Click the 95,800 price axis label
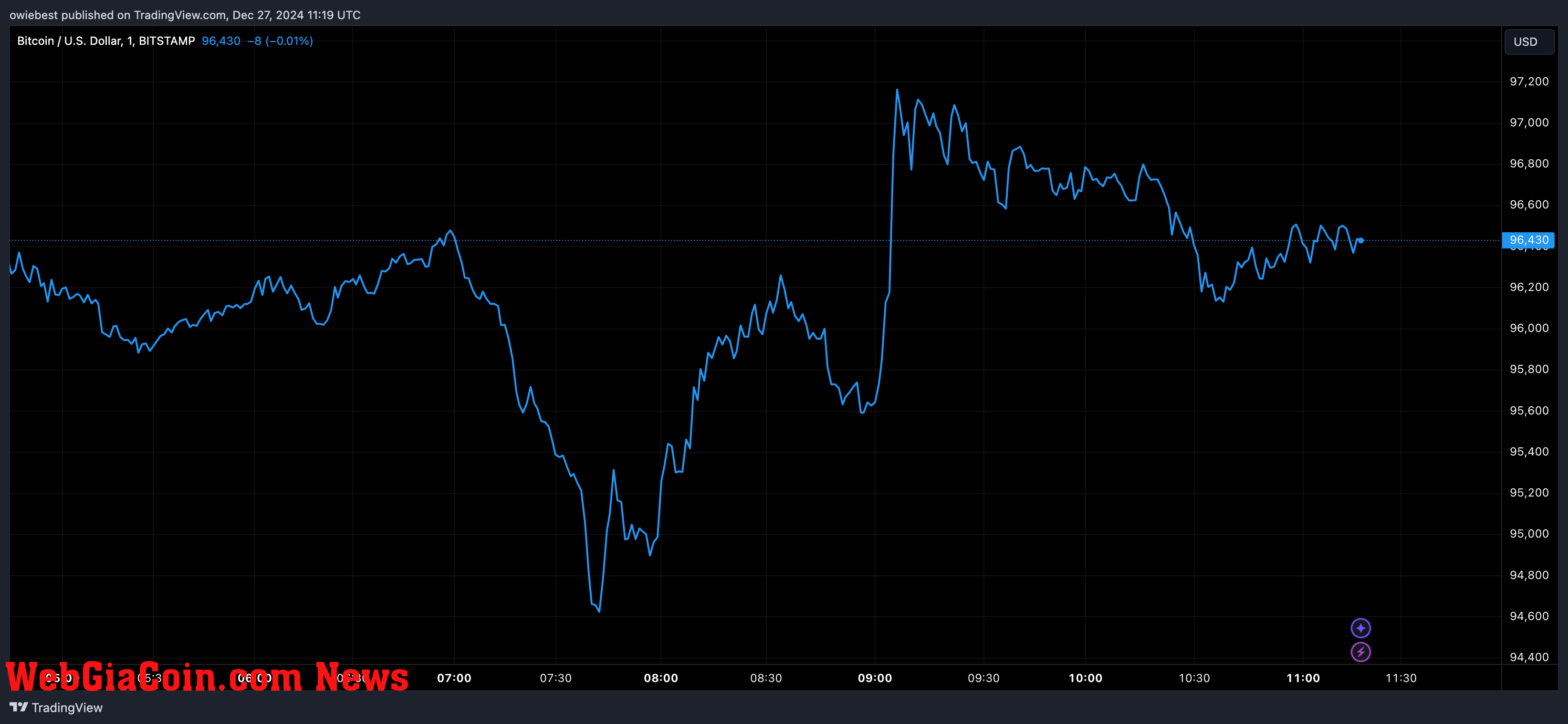 (x=1529, y=369)
